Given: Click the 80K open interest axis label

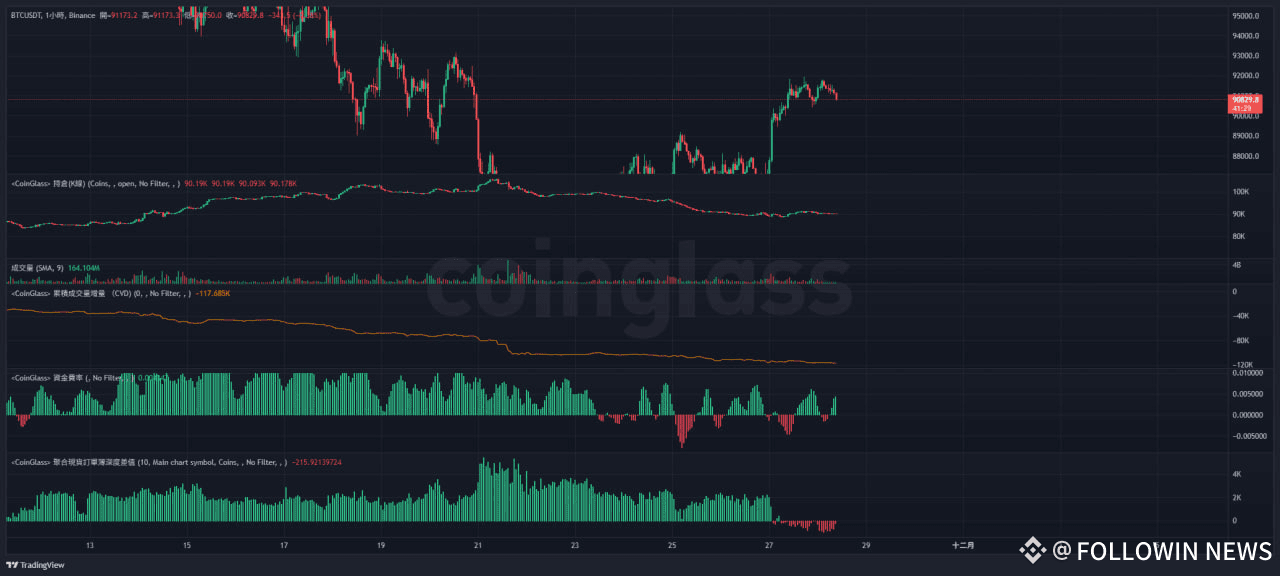Looking at the screenshot, I should click(1239, 237).
